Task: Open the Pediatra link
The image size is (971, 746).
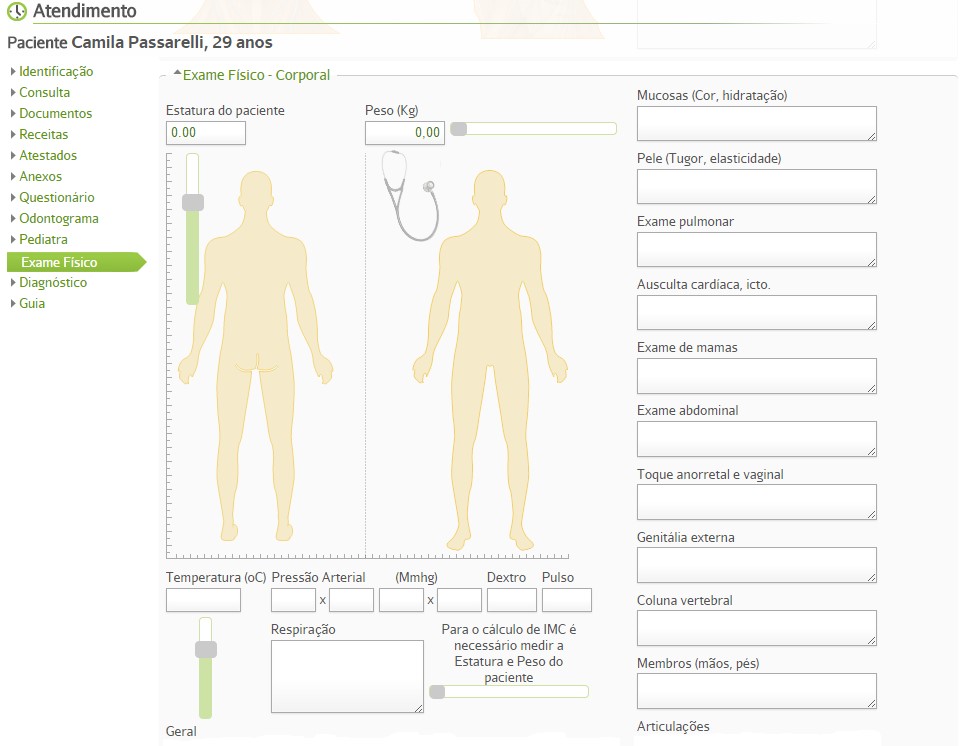Action: tap(43, 240)
